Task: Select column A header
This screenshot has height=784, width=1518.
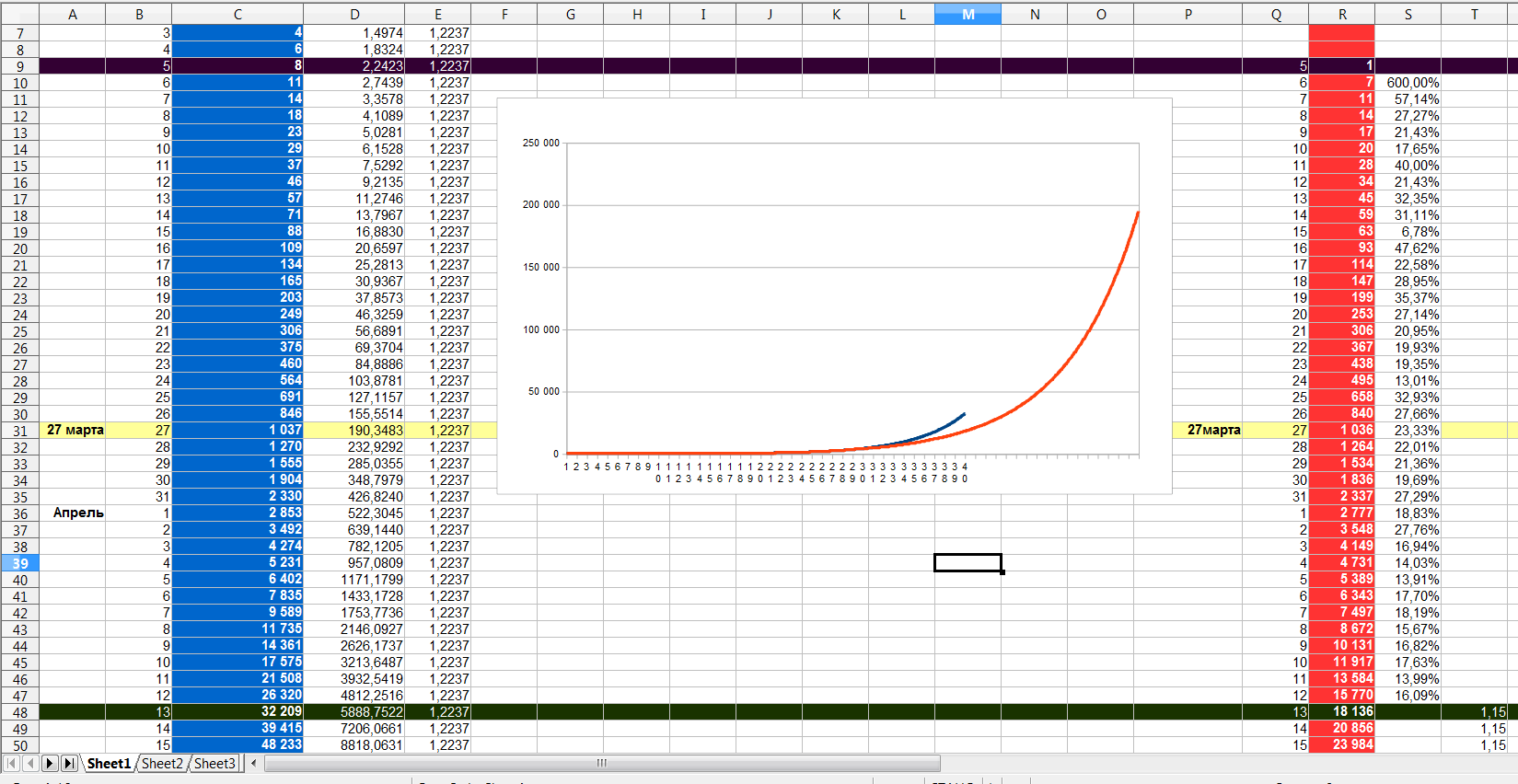Action: coord(73,14)
